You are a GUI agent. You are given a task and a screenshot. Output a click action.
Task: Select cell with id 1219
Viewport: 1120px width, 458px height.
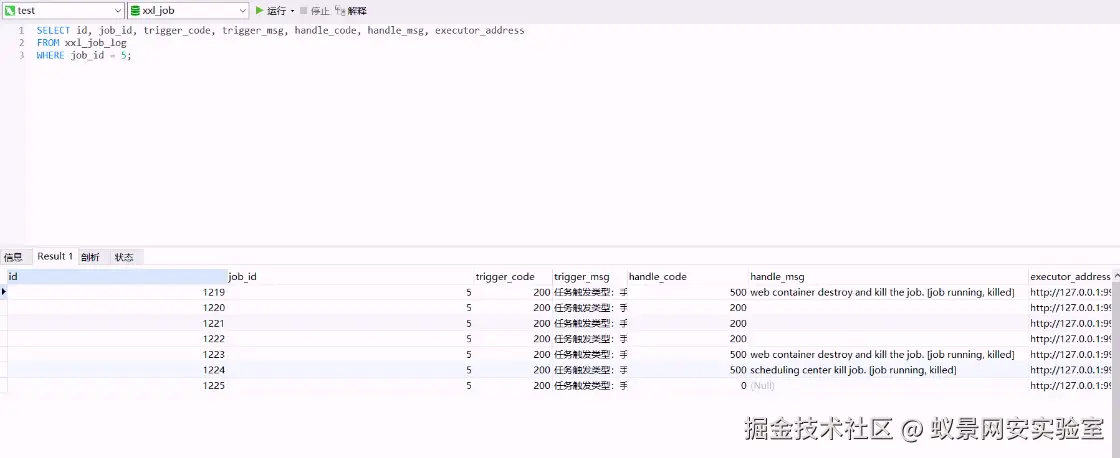(x=116, y=292)
